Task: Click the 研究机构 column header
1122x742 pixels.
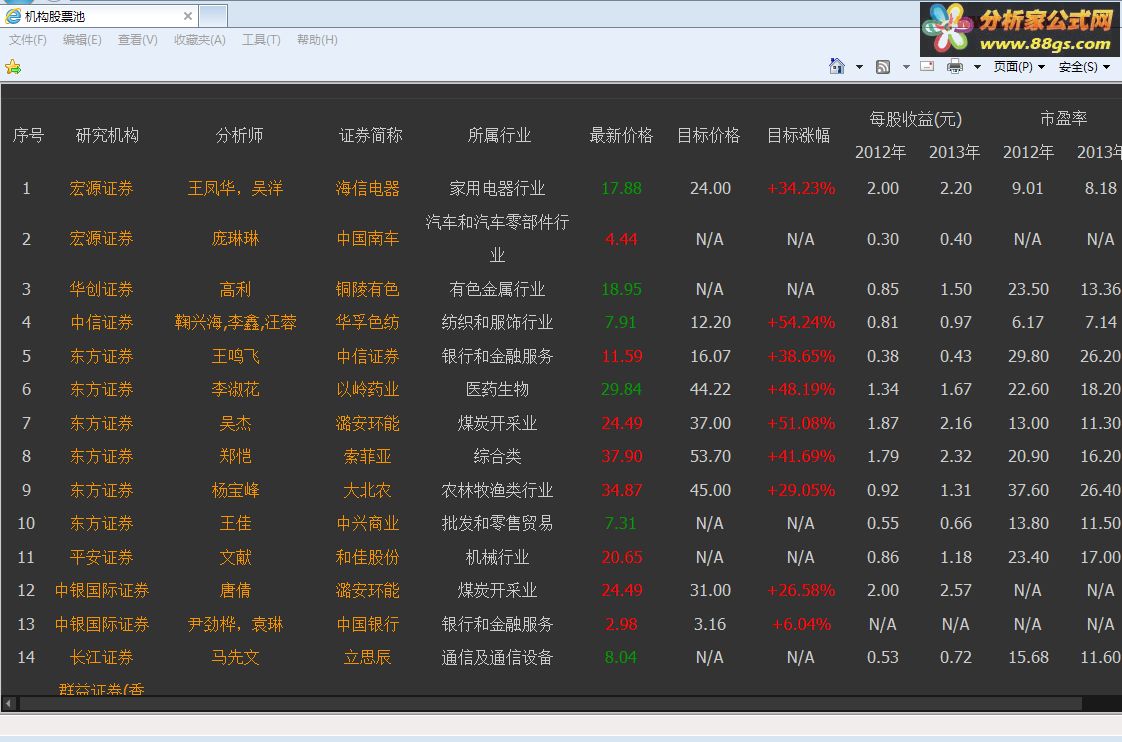Action: tap(107, 135)
